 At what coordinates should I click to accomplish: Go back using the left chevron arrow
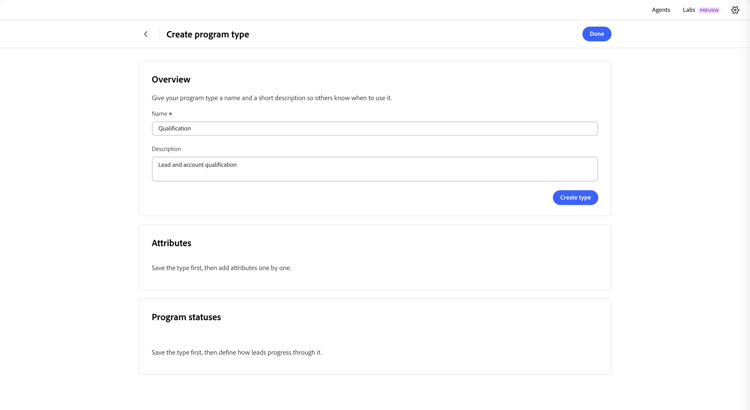coord(146,34)
